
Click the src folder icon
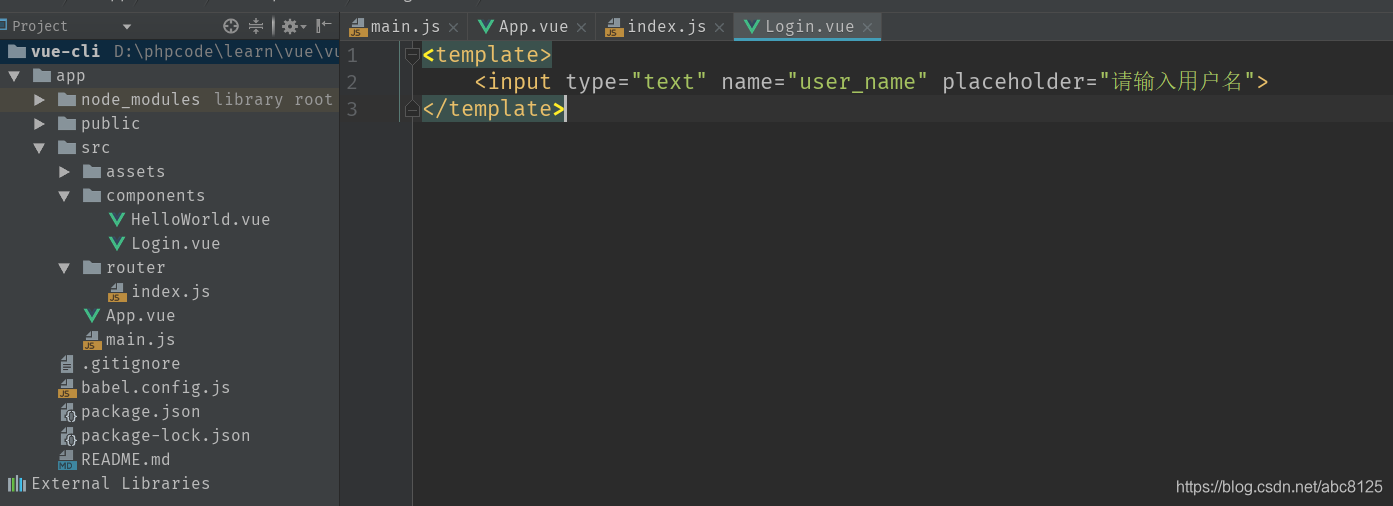point(66,147)
